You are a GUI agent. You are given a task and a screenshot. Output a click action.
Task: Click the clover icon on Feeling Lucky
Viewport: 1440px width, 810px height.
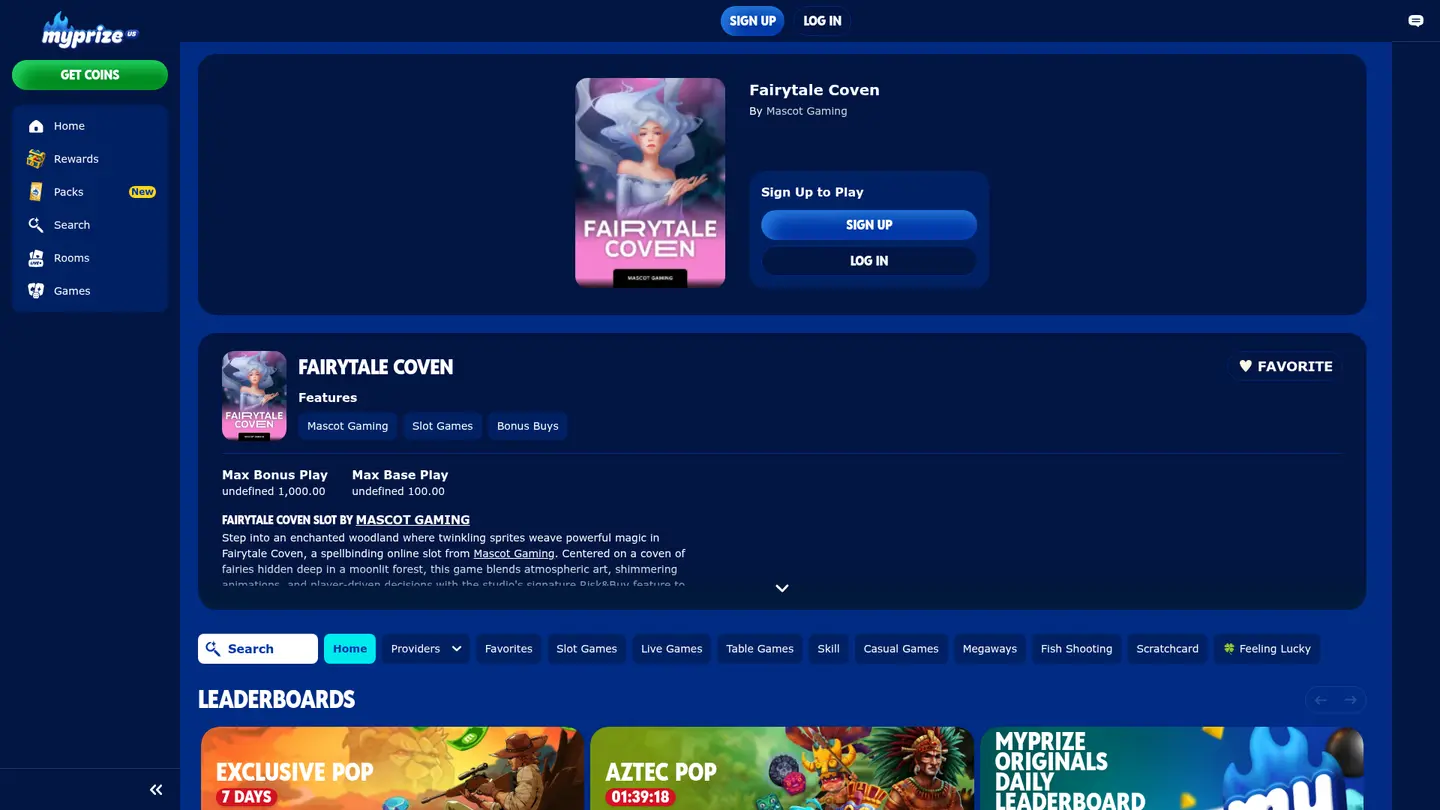tap(1229, 649)
